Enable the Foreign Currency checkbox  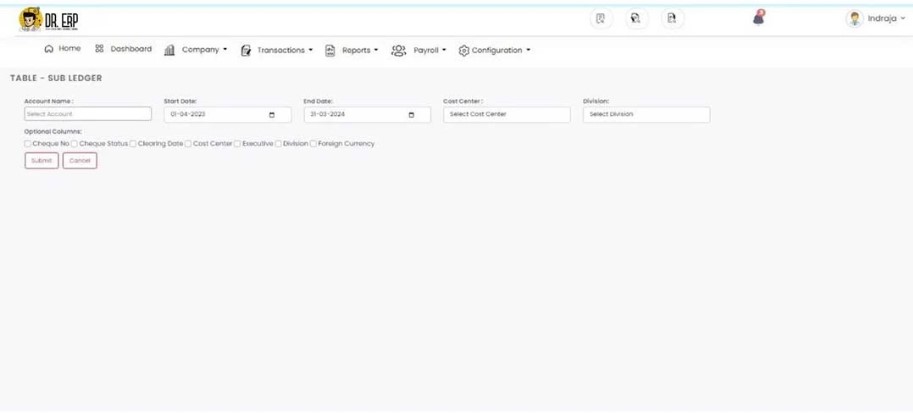[x=313, y=144]
